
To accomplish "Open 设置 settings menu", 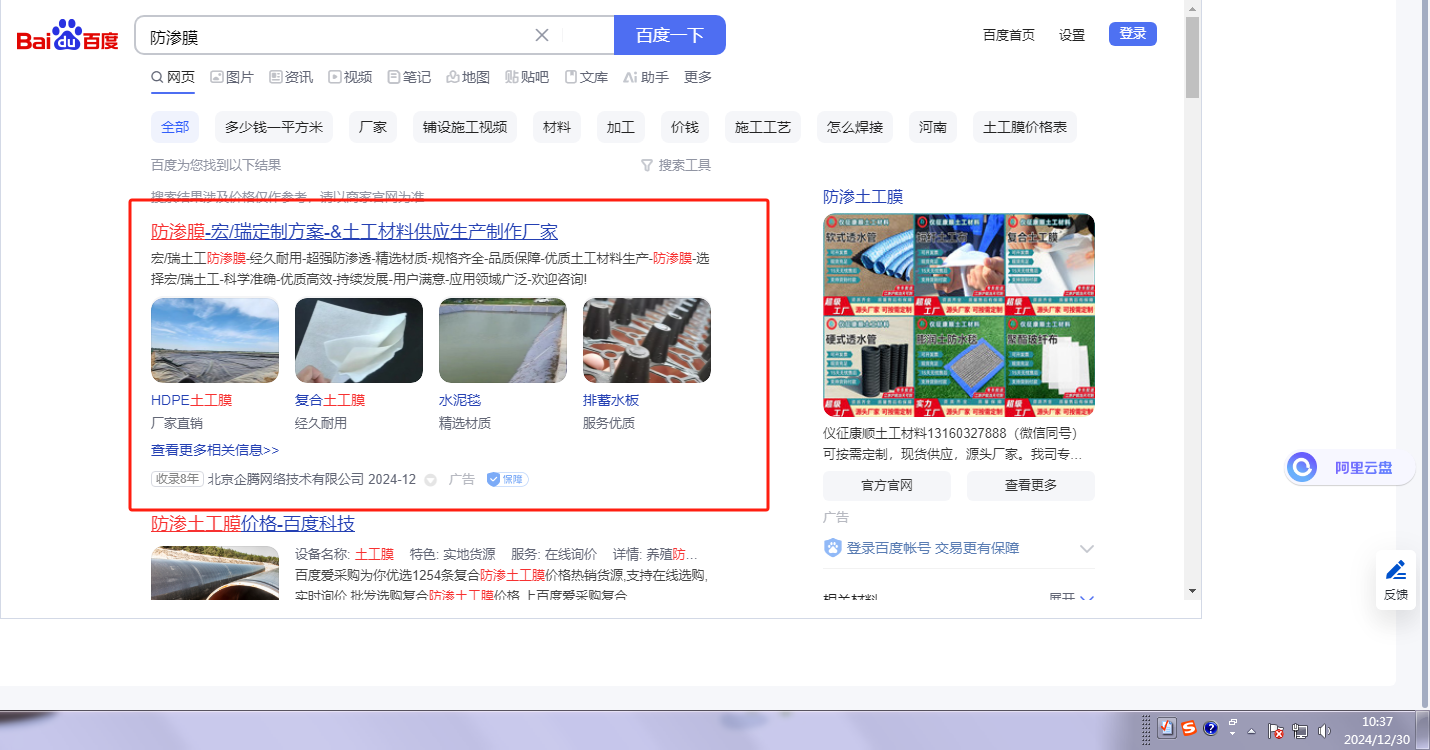I will click(x=1072, y=35).
